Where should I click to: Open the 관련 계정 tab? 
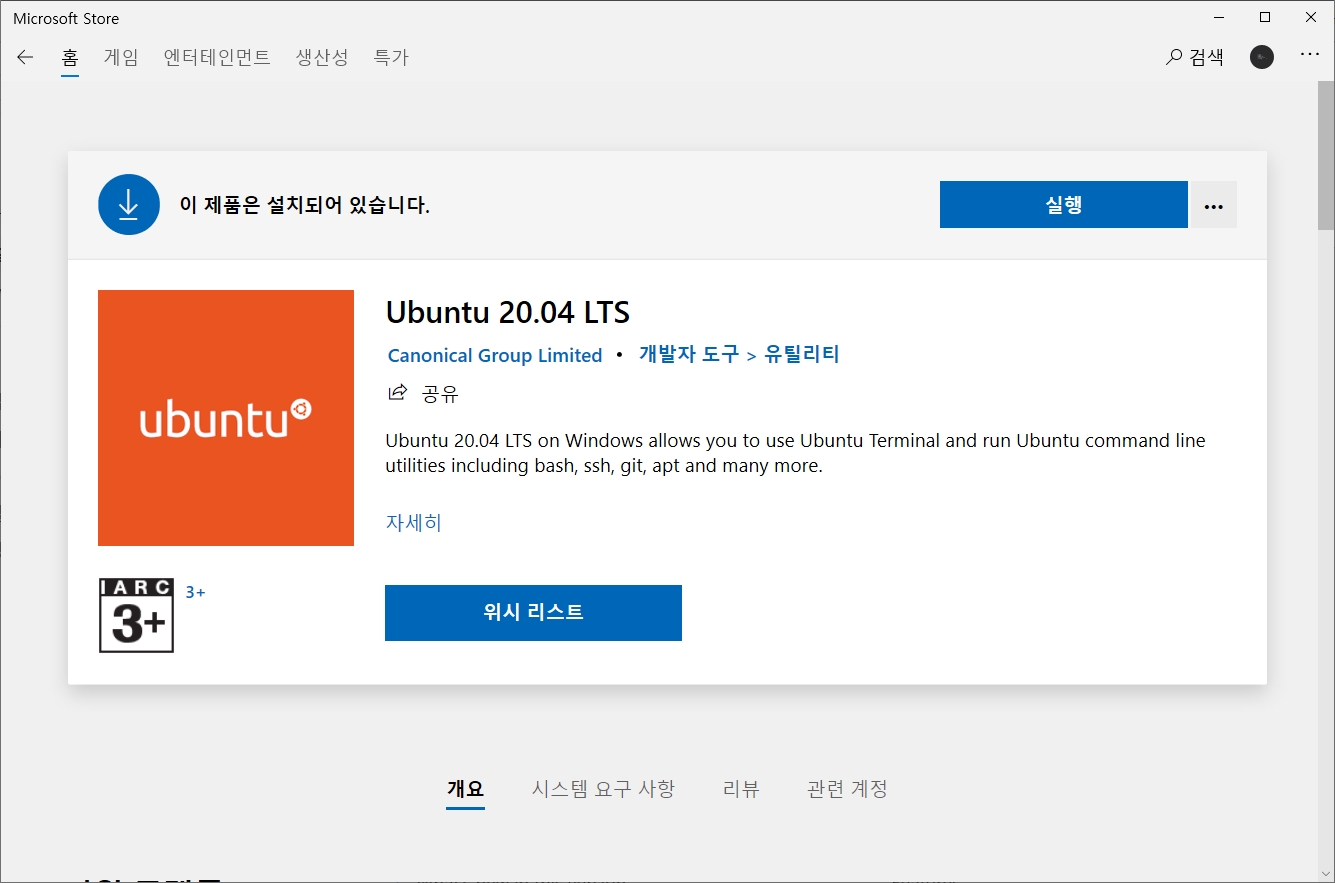(847, 789)
